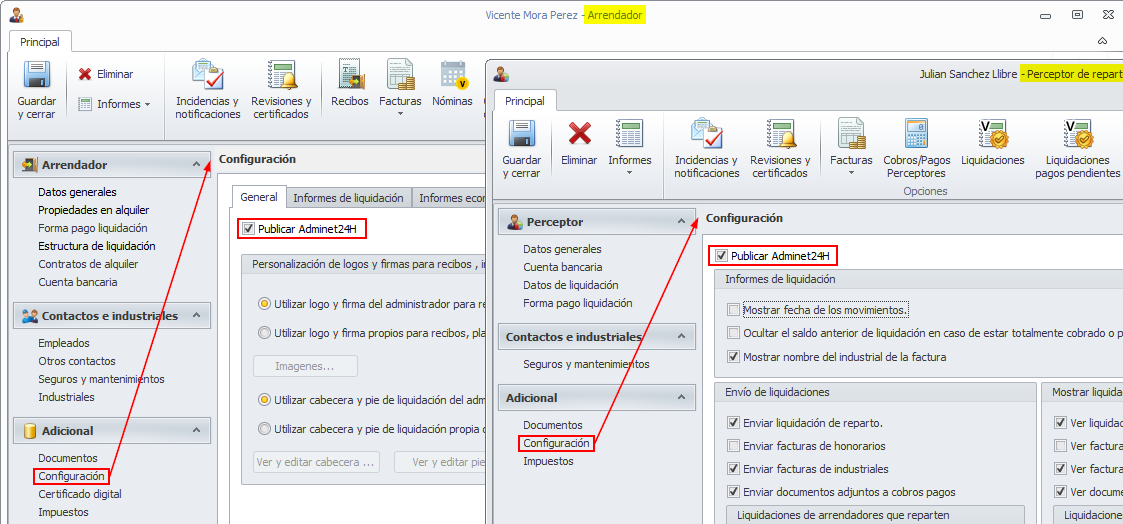
Task: Collapse Contactos e industriales group in Perceptor window
Action: (x=681, y=336)
